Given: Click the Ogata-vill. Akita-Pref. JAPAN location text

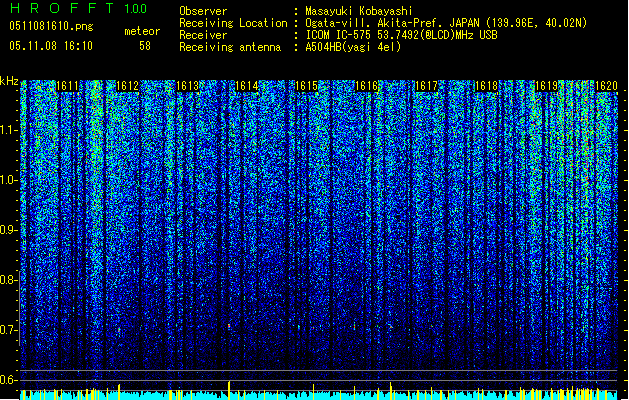Looking at the screenshot, I should click(446, 23).
